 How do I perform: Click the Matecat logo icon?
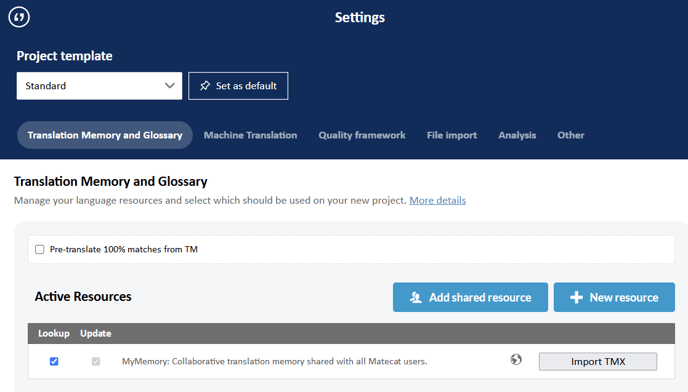tap(19, 17)
